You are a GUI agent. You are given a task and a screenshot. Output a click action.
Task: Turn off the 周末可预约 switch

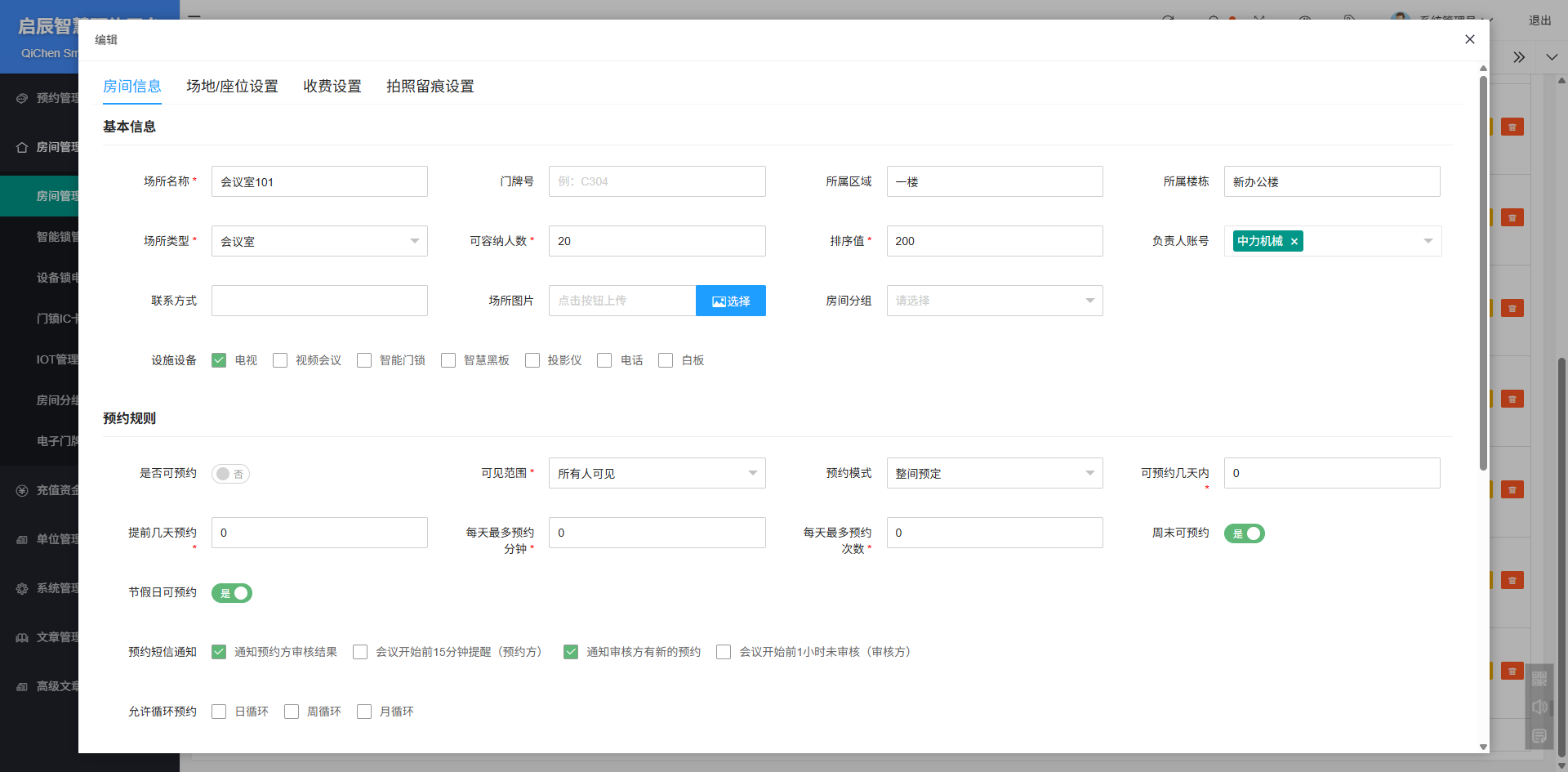click(1244, 533)
